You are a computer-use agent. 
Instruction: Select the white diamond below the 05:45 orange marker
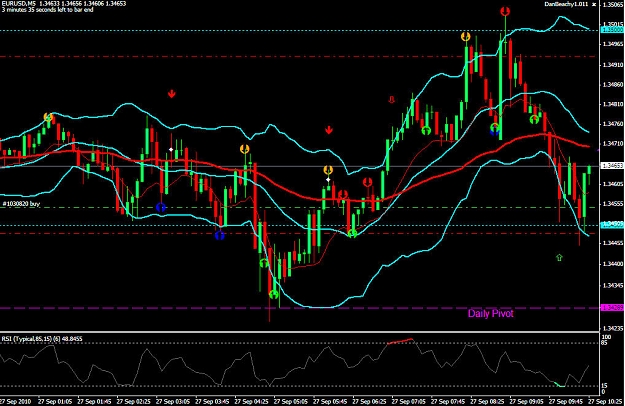point(328,180)
